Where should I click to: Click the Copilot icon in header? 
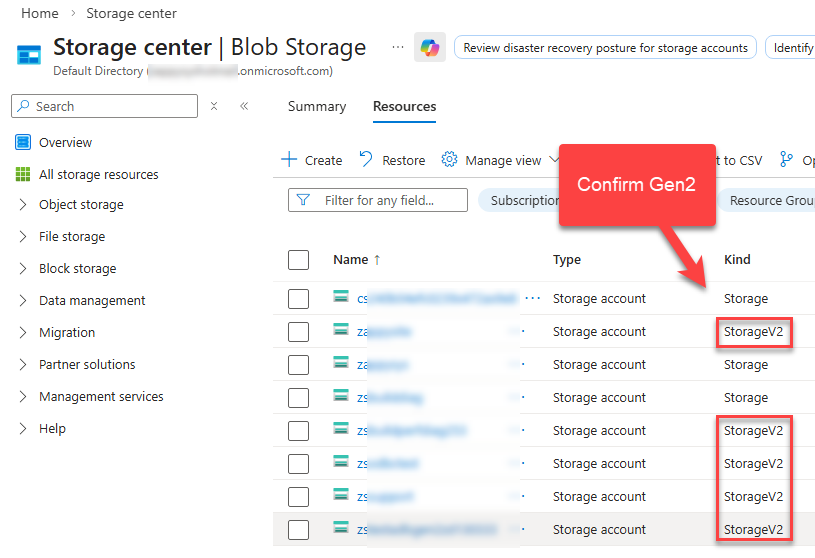coord(430,47)
